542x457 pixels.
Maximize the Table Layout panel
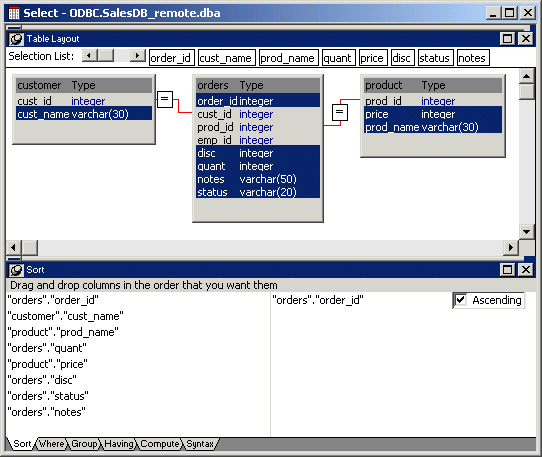pos(507,39)
